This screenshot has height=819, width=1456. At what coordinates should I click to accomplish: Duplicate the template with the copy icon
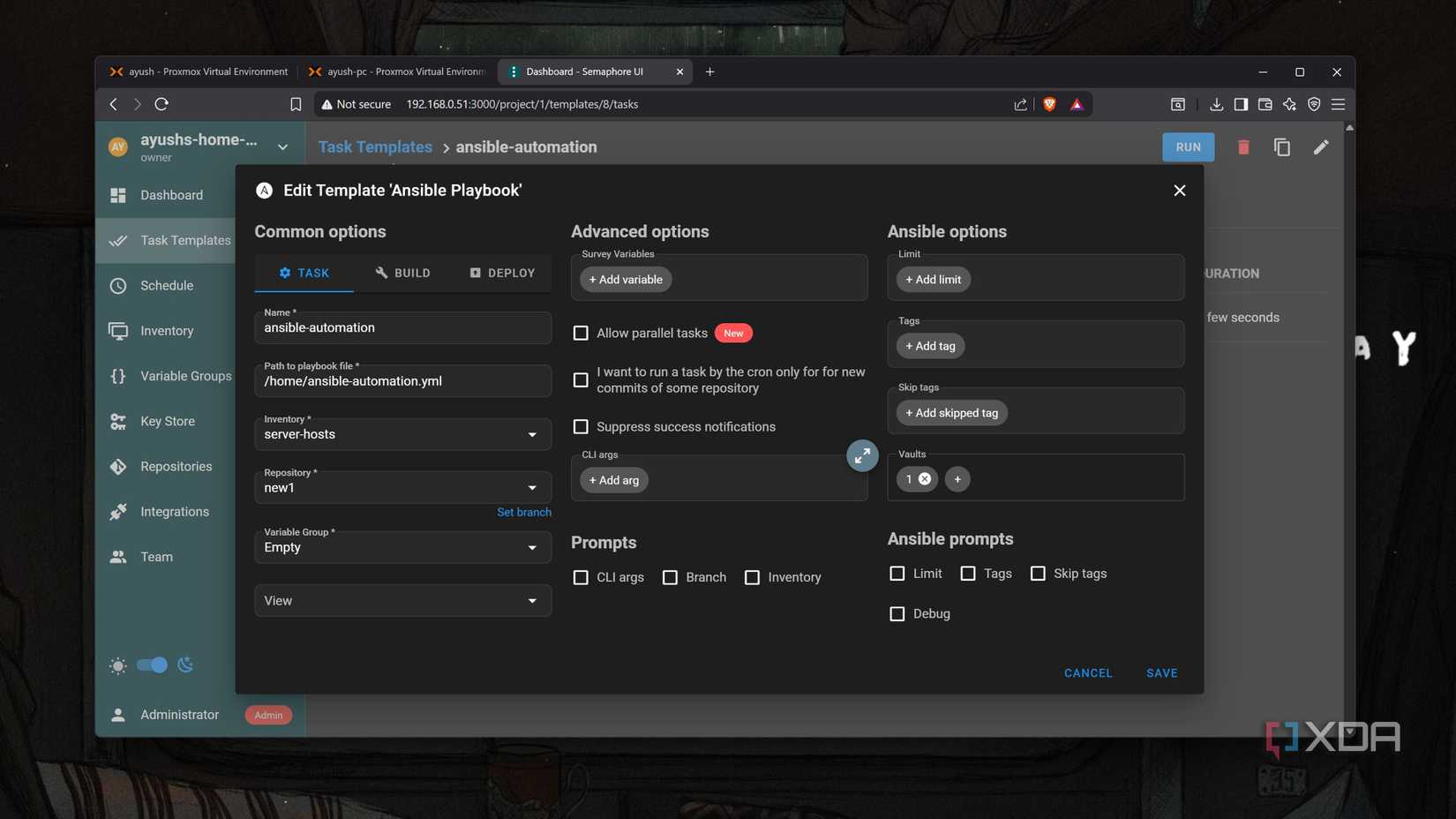click(1282, 147)
